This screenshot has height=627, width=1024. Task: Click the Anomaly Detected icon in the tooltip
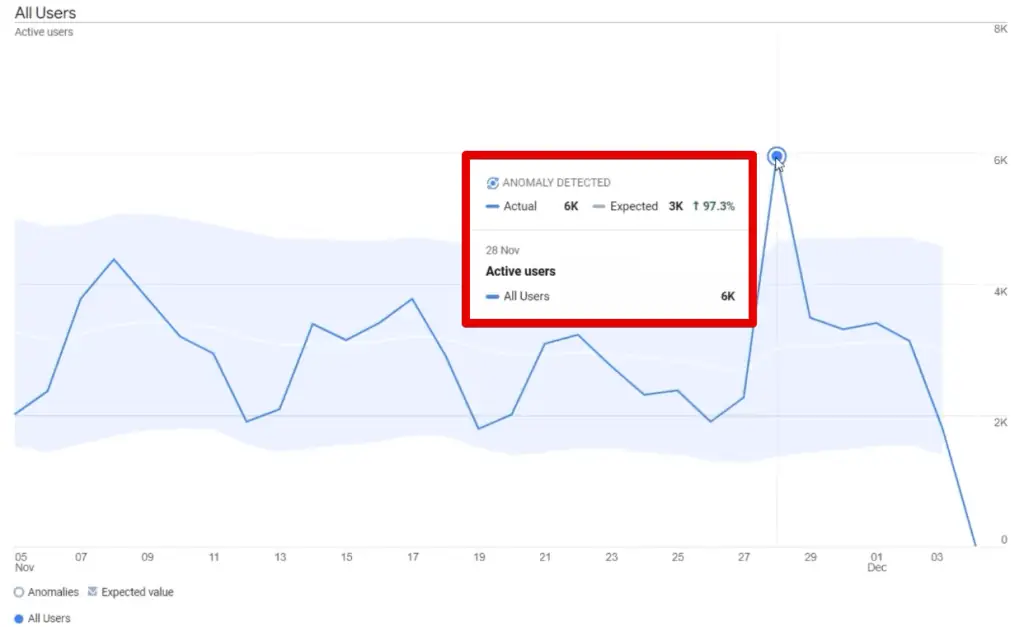point(492,183)
